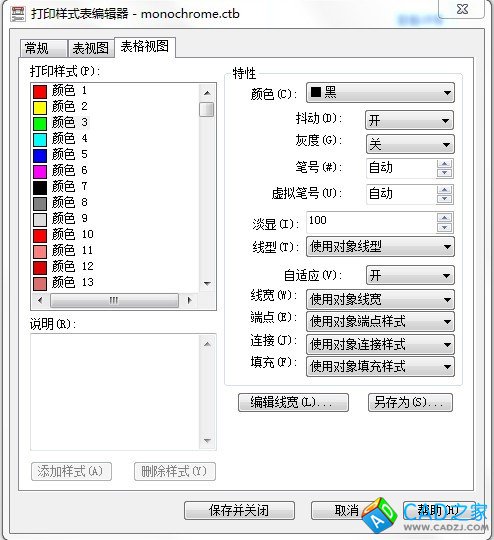
Task: Open the 线宽 lineweight dropdown
Action: pyautogui.click(x=380, y=299)
